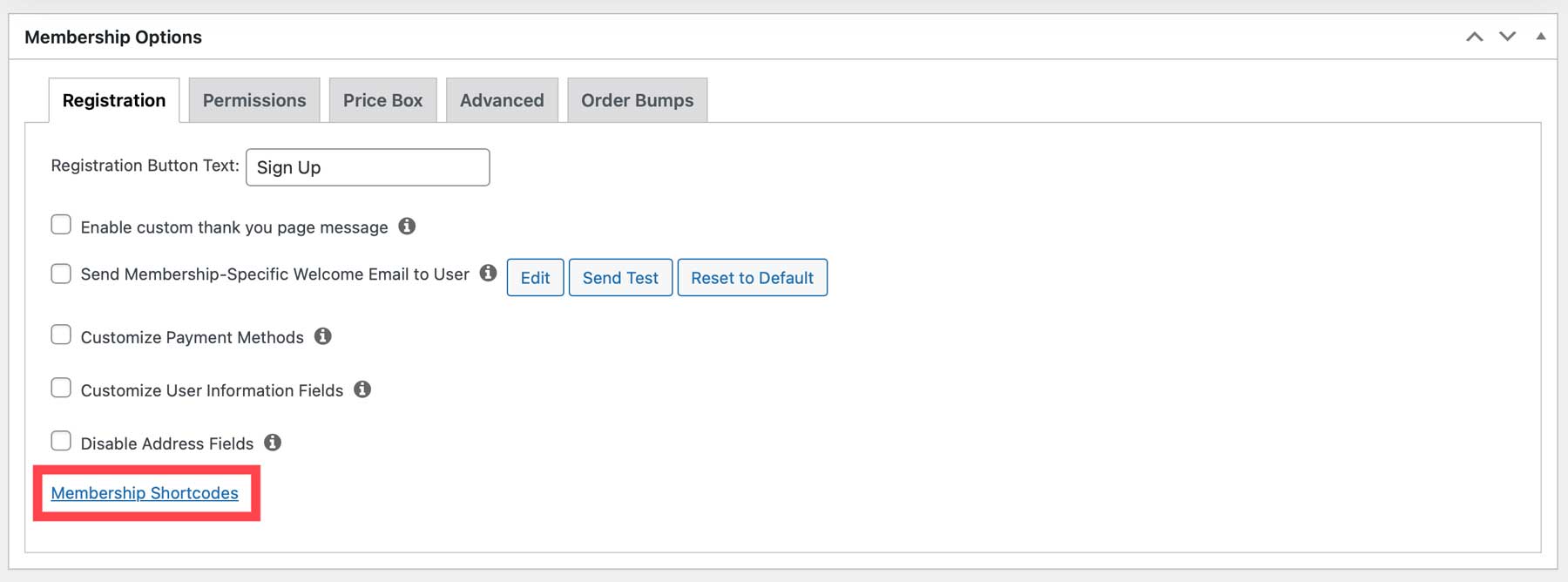Go to the Order Bumps tab
Image resolution: width=1568 pixels, height=582 pixels.
637,100
